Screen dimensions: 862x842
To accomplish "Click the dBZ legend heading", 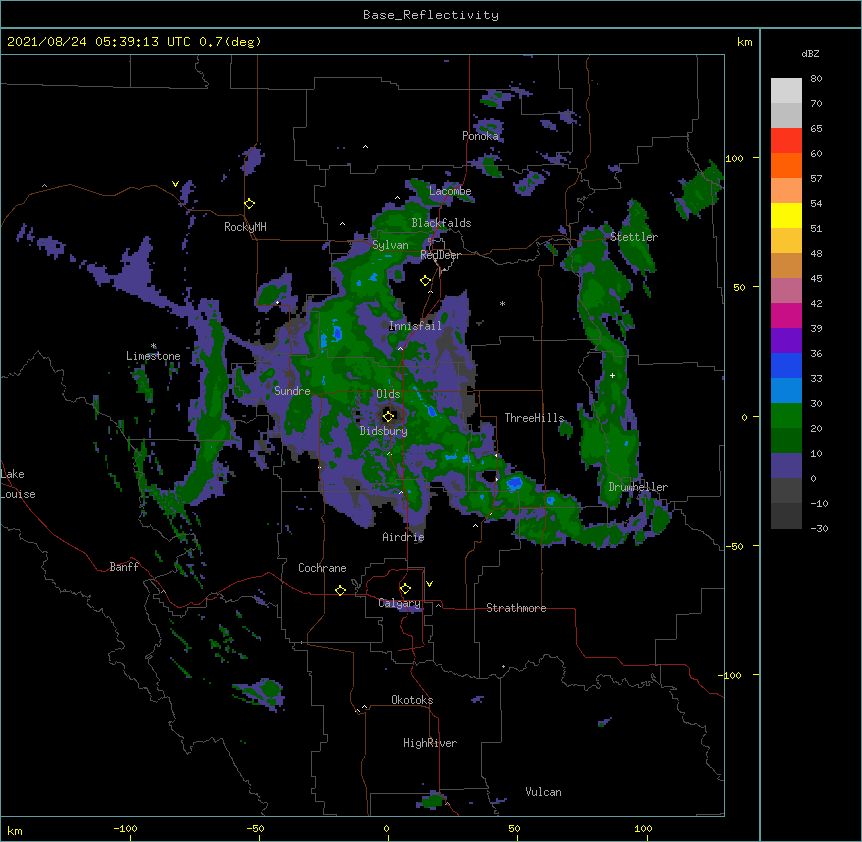I will click(x=810, y=53).
